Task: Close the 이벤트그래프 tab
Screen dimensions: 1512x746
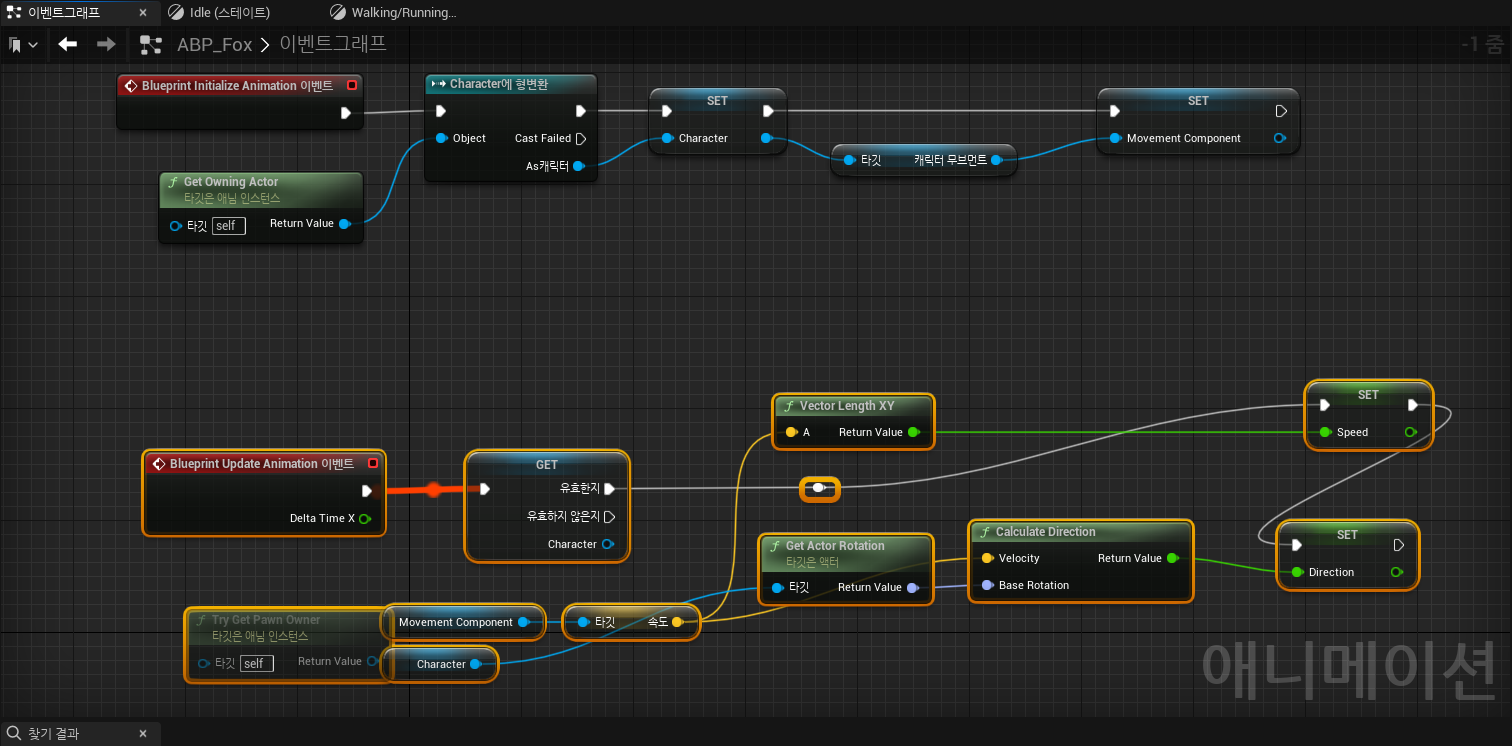Action: (x=142, y=13)
